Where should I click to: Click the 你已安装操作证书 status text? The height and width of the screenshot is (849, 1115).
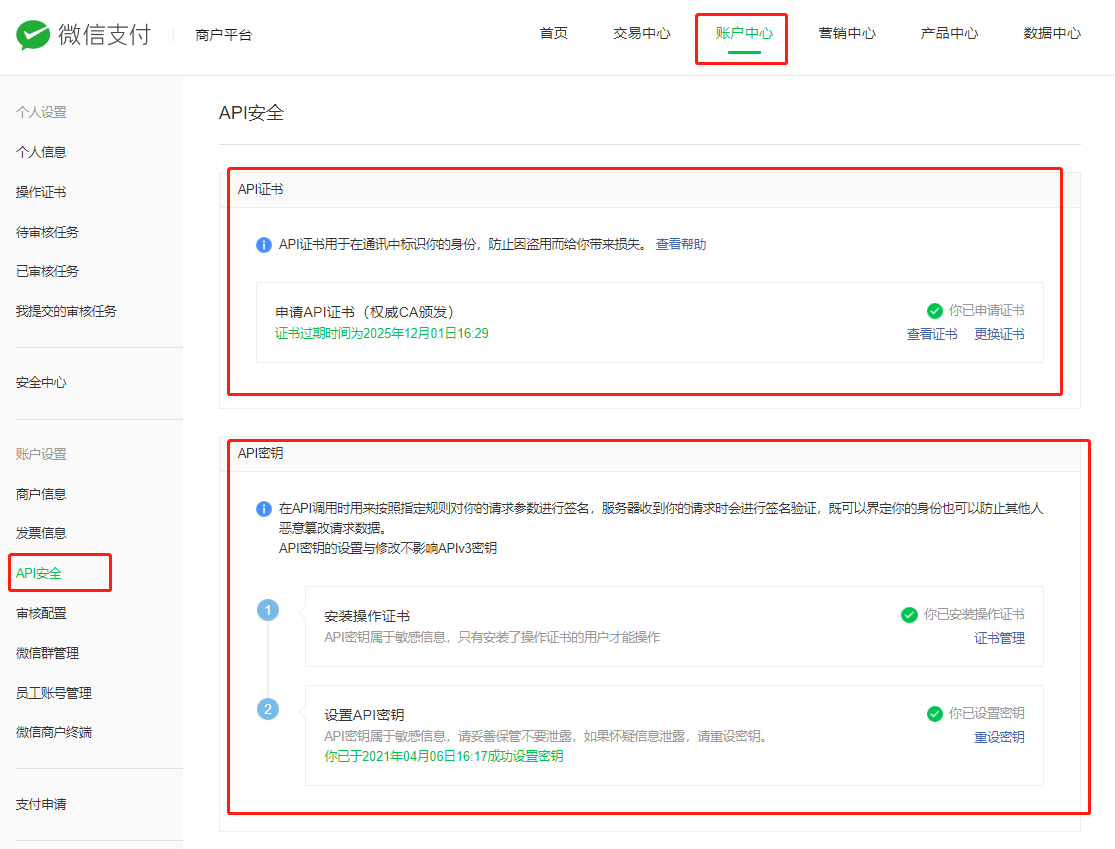pyautogui.click(x=974, y=614)
